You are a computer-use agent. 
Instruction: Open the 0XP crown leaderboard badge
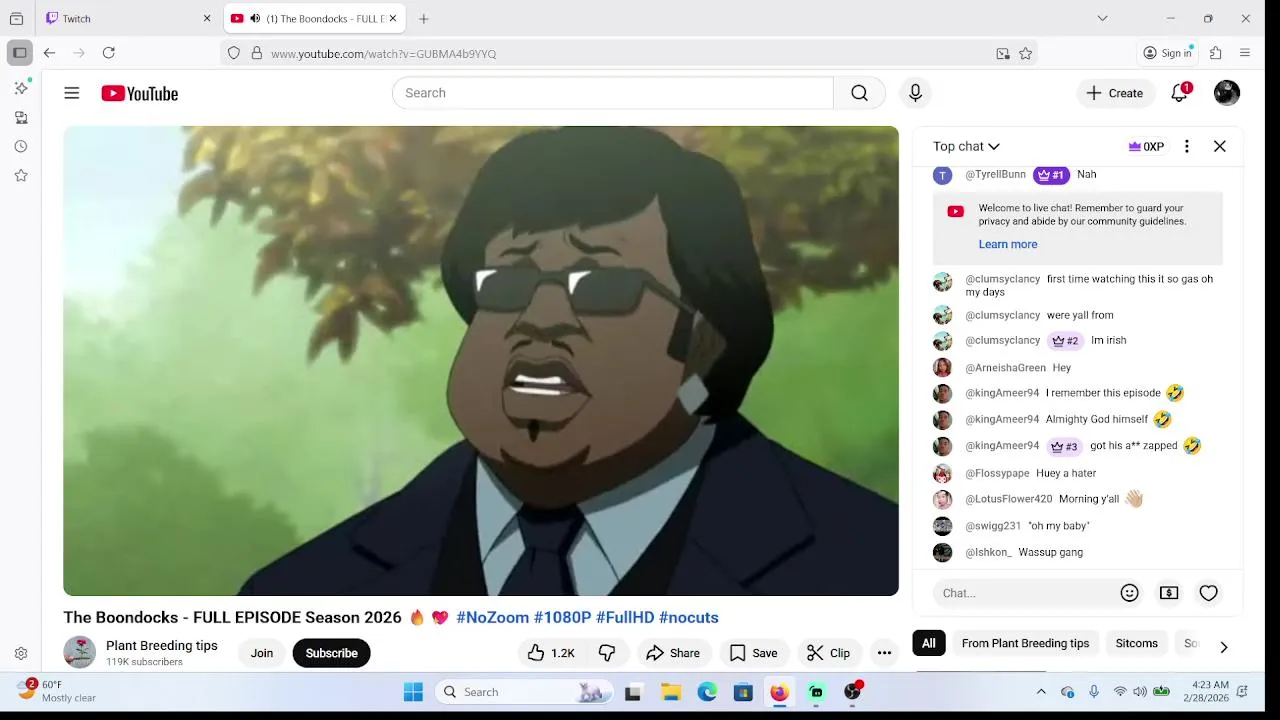point(1146,146)
